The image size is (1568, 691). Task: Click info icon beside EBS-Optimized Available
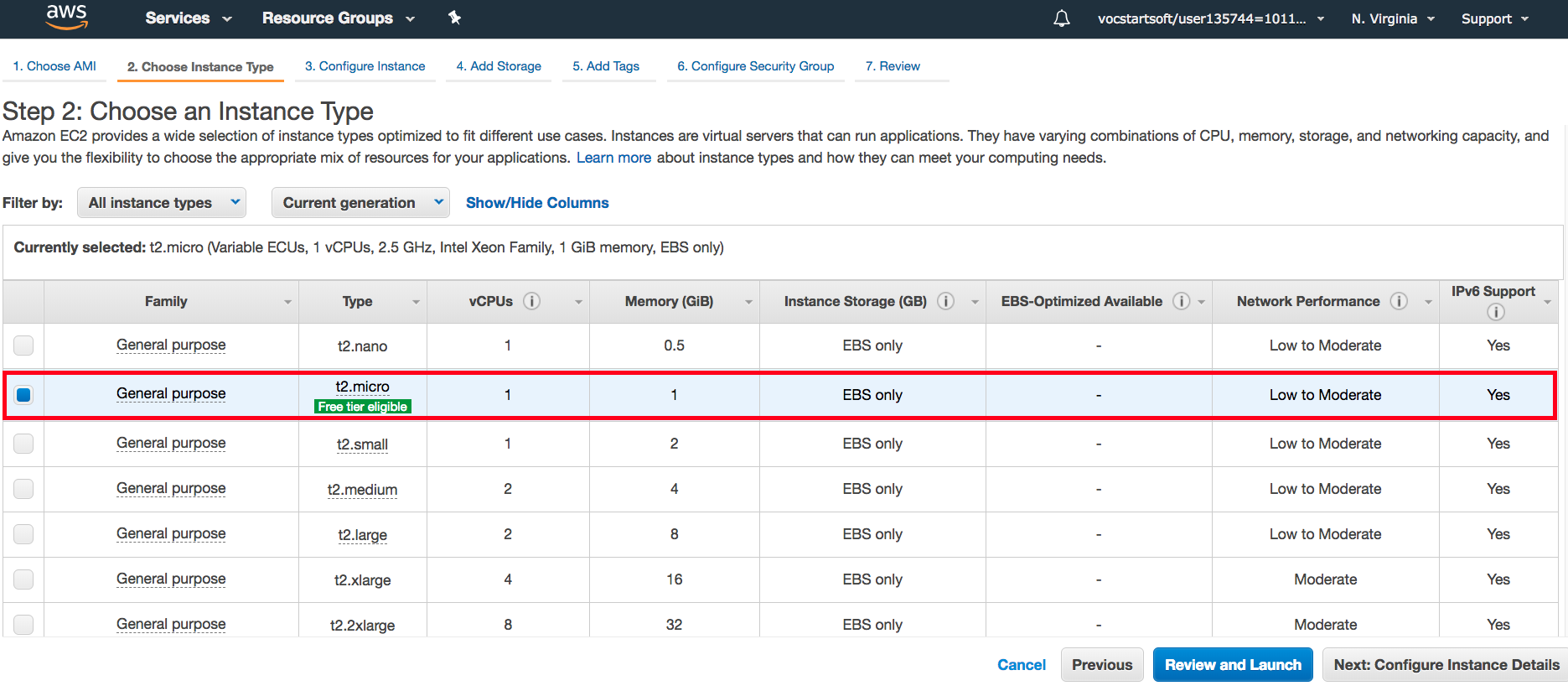pos(1182,301)
